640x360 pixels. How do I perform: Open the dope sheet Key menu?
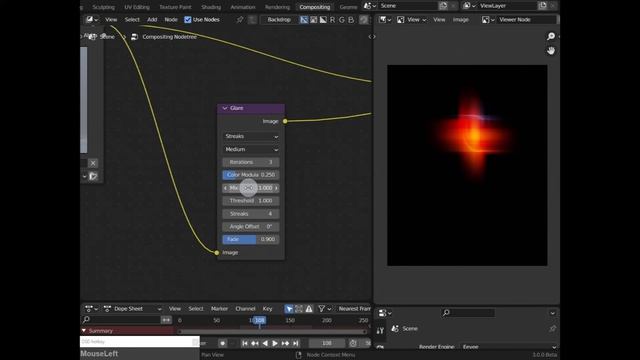click(x=267, y=309)
